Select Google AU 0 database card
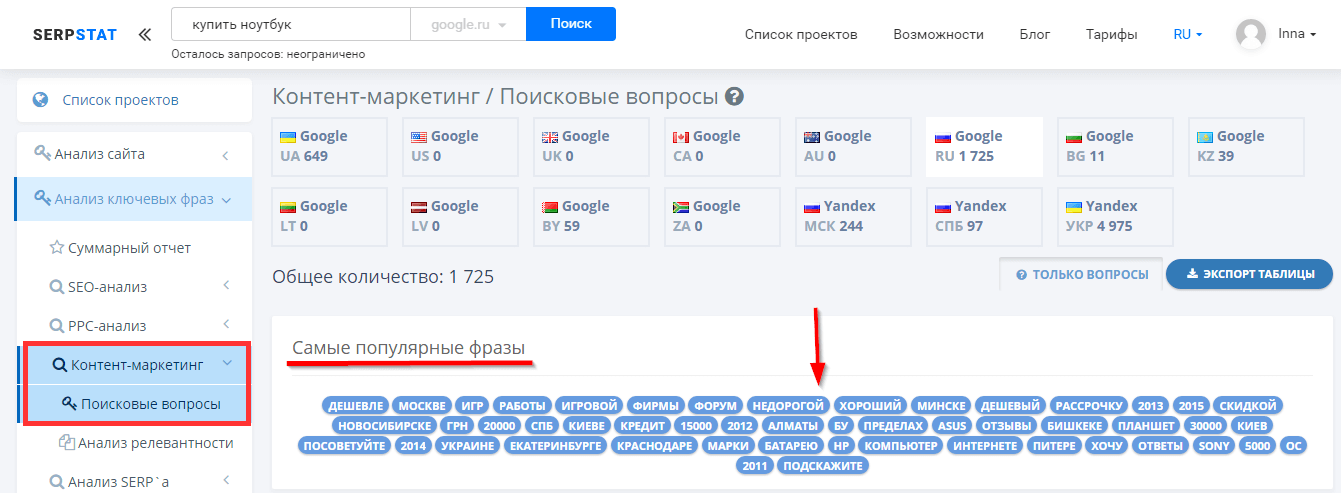The width and height of the screenshot is (1341, 493). 853,147
